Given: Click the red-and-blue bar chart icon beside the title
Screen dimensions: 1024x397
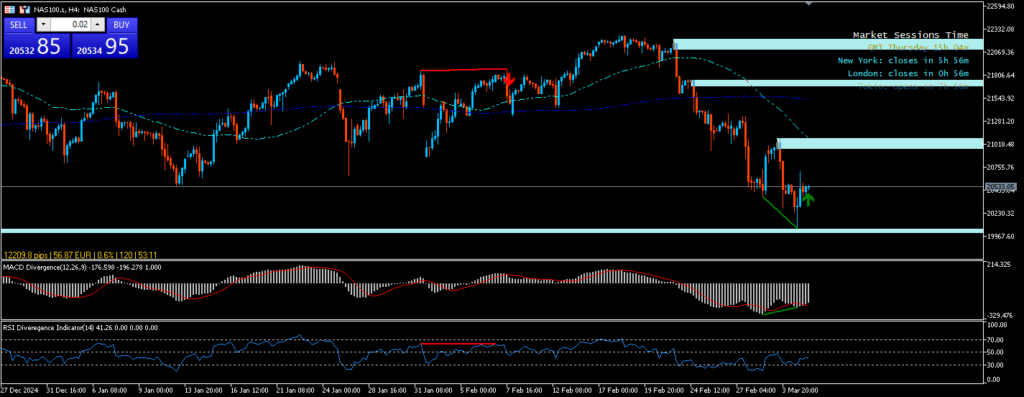Looking at the screenshot, I should (25, 10).
